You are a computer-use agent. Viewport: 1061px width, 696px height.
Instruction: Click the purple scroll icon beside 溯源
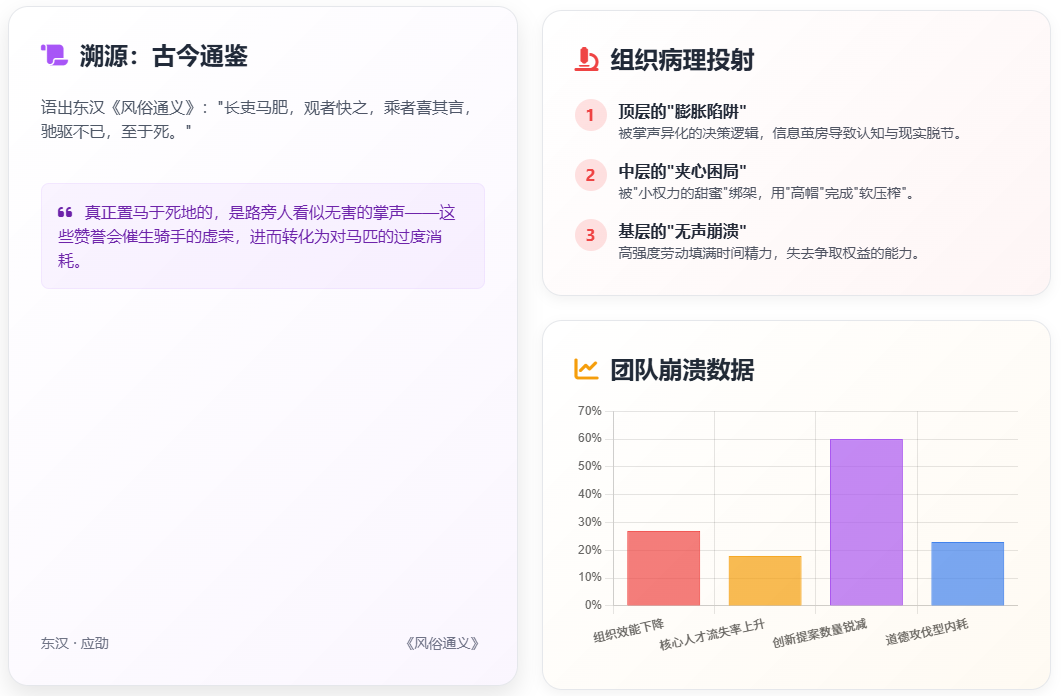coord(54,55)
